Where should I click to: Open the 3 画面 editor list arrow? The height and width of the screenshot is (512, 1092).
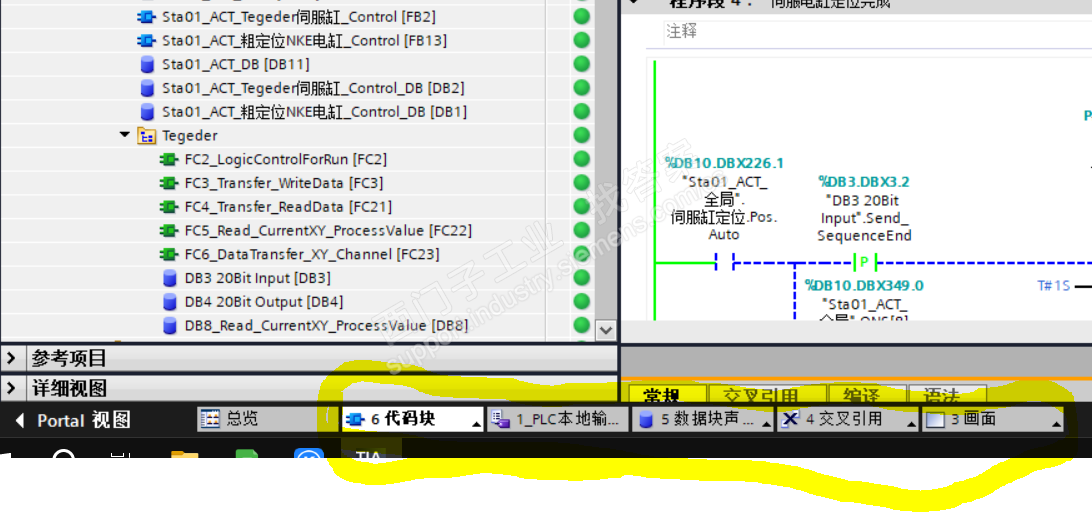(1056, 424)
